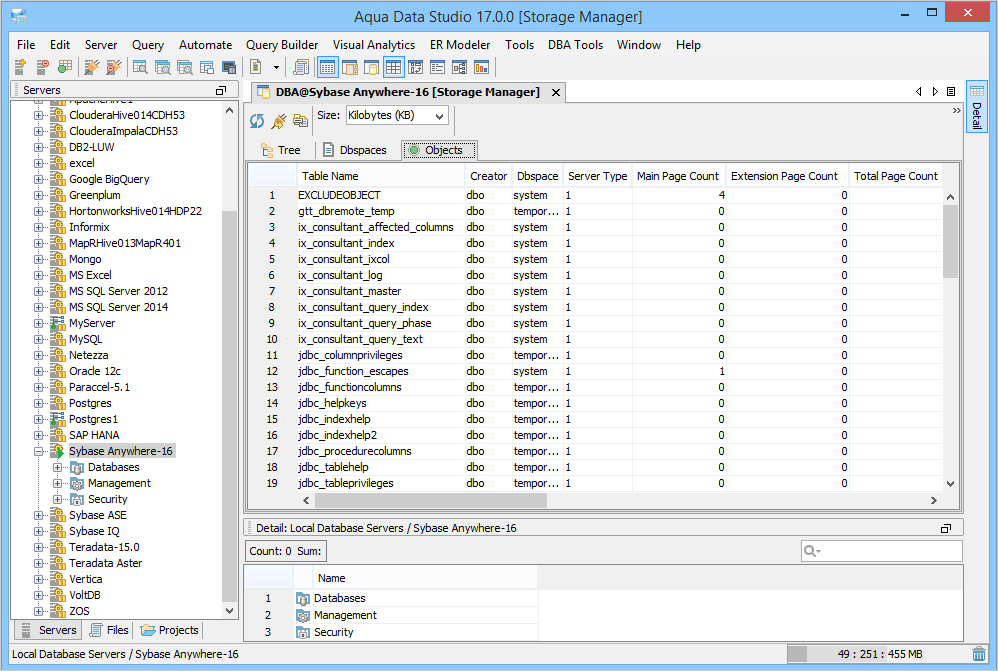Select MS SQL Server 2014 in server tree

click(x=118, y=307)
